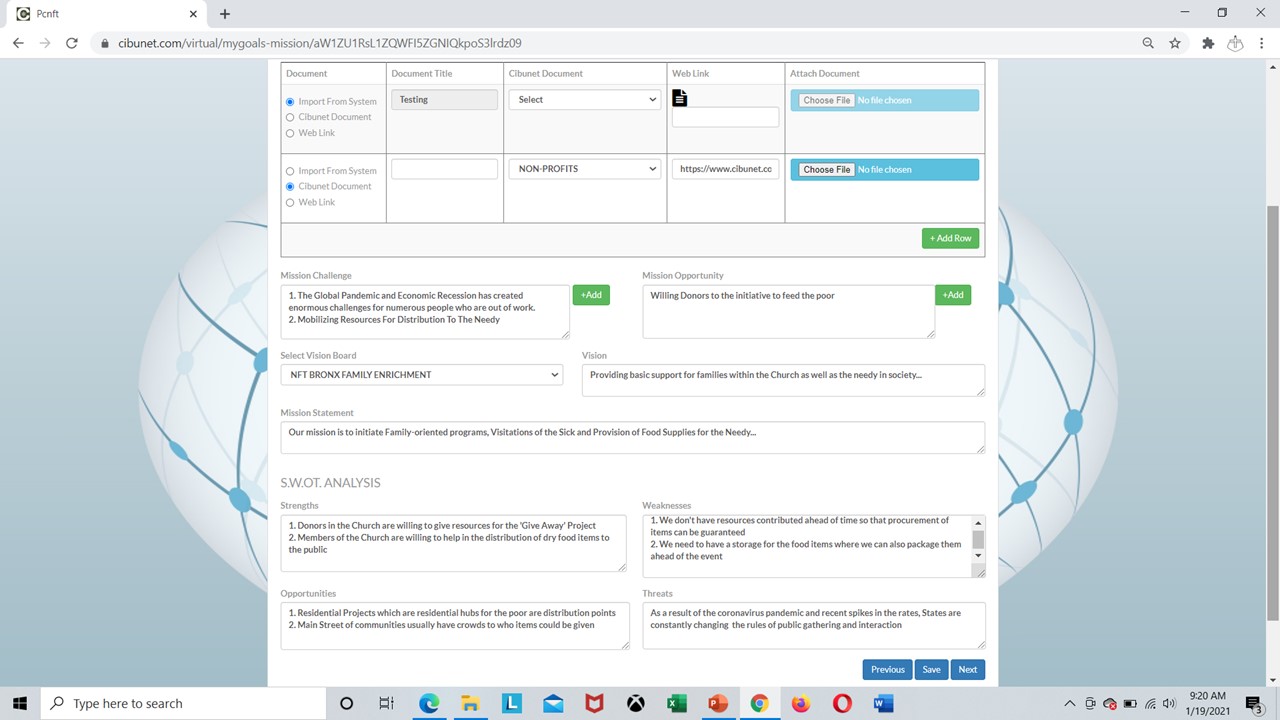Open the NON-PROFITS Cibunet Document dropdown

click(585, 169)
